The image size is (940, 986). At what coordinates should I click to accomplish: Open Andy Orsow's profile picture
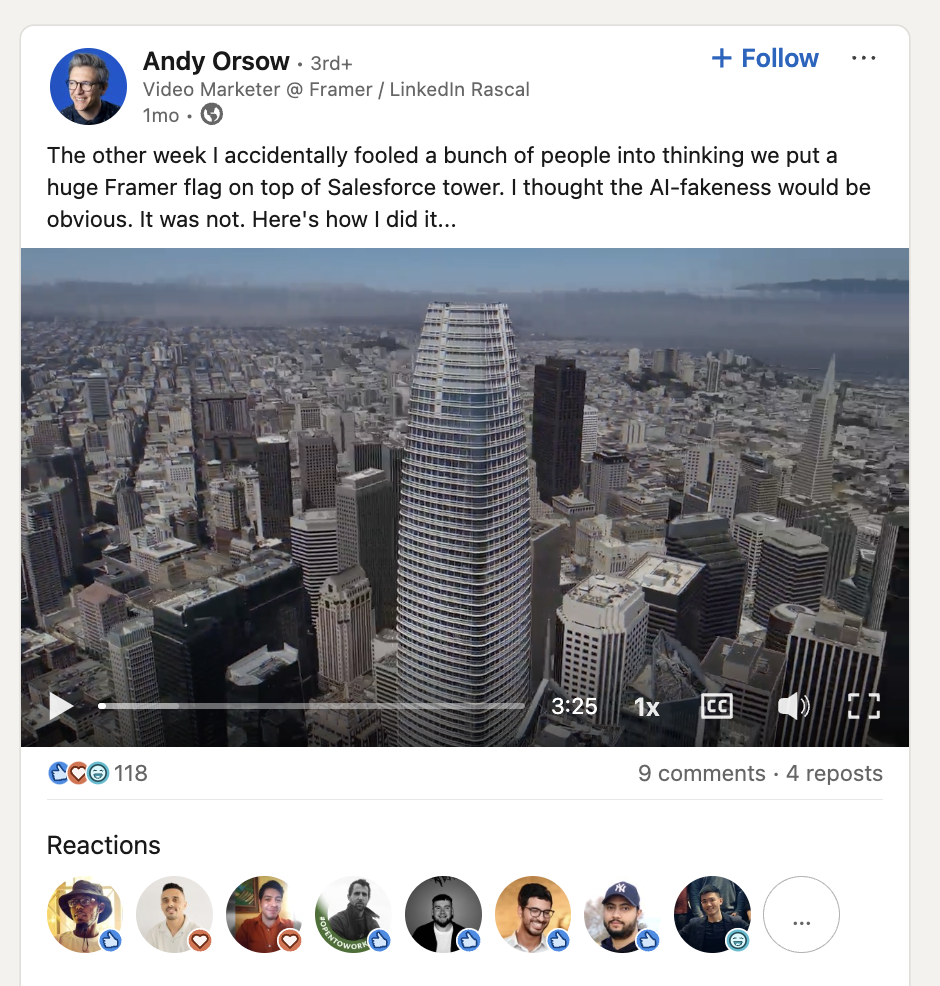click(88, 87)
